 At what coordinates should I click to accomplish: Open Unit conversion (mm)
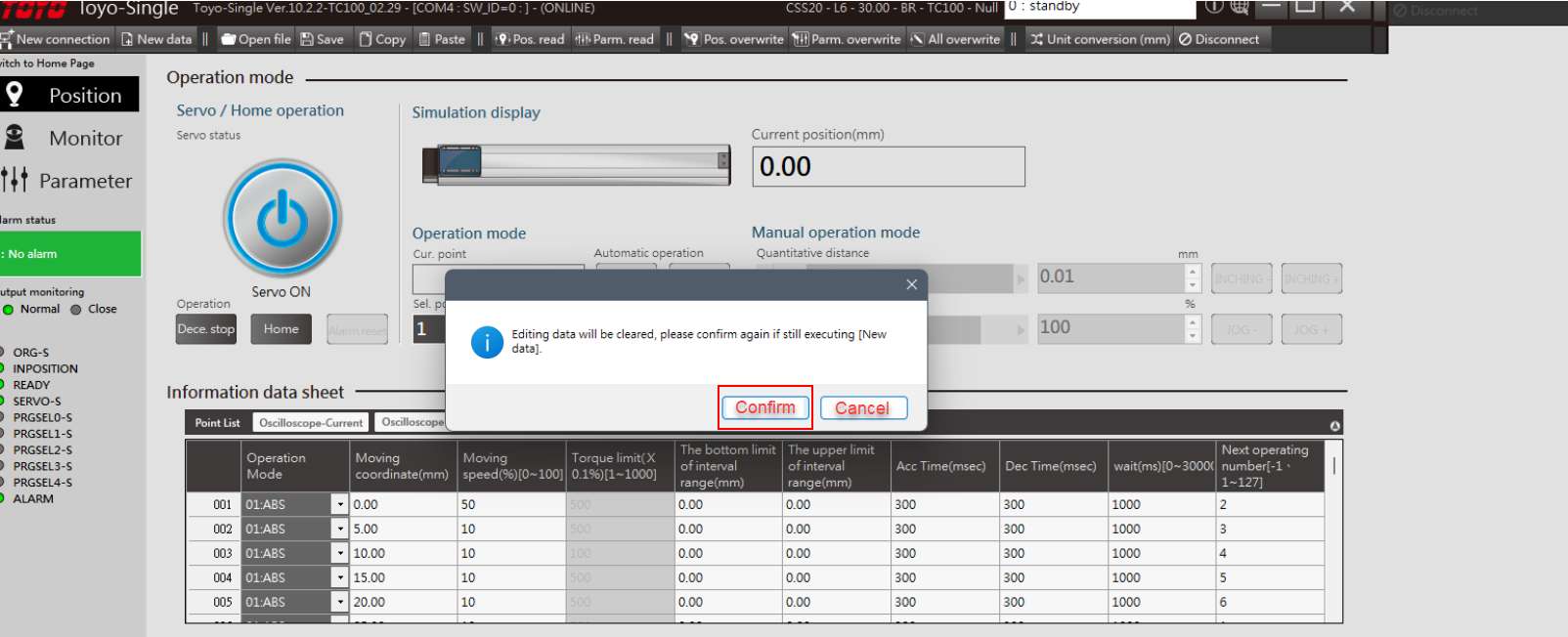(x=1100, y=39)
